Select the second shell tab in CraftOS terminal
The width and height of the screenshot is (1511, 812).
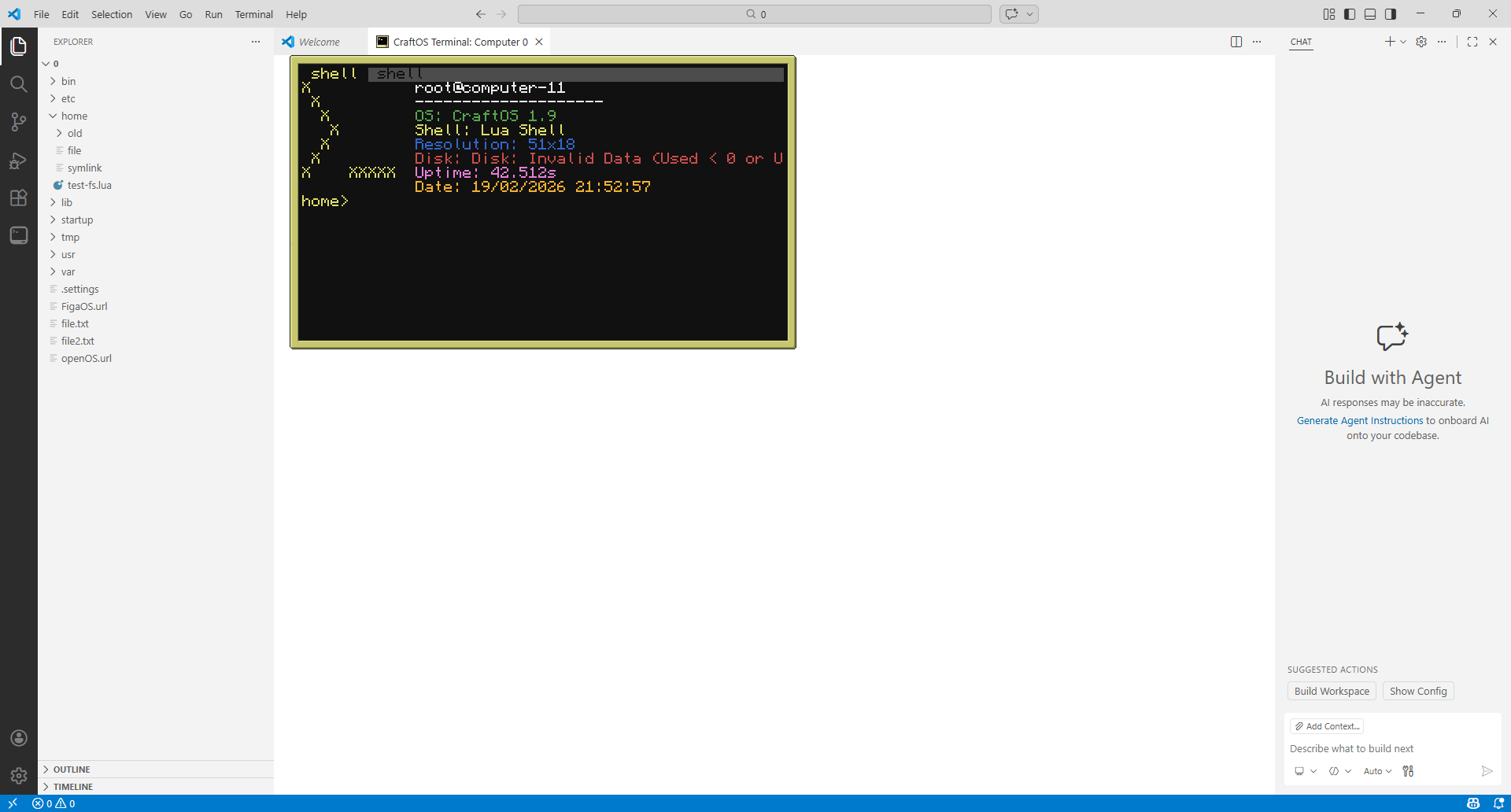coord(399,74)
